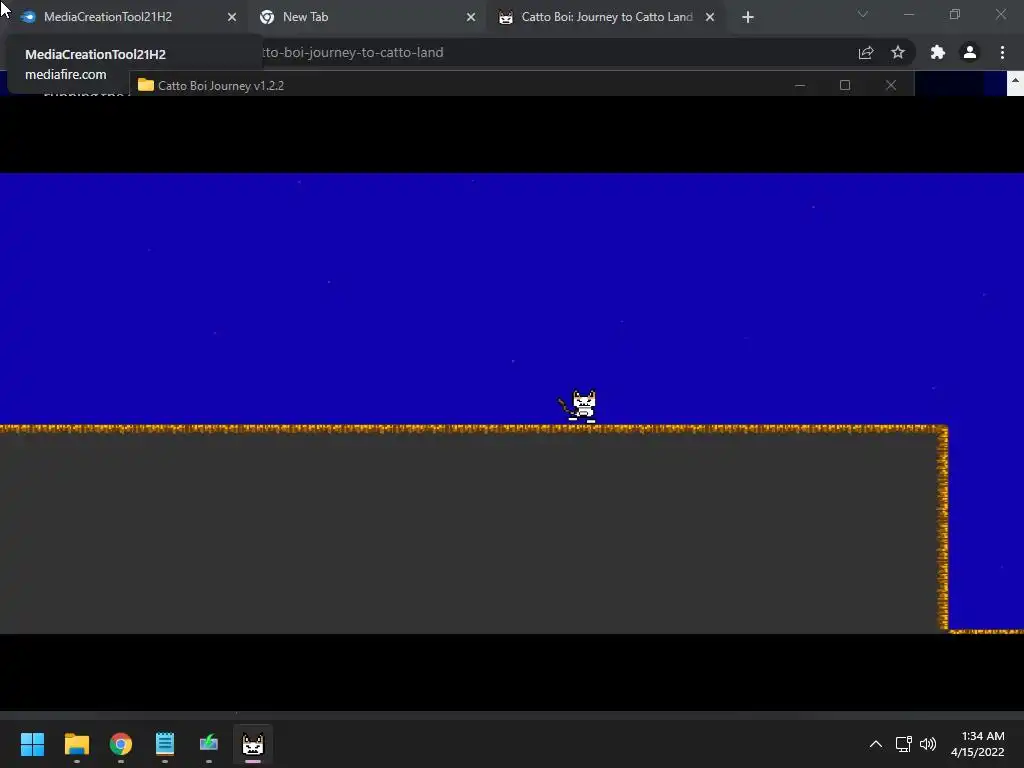The height and width of the screenshot is (768, 1024).
Task: Click the share this page icon
Action: pyautogui.click(x=866, y=52)
